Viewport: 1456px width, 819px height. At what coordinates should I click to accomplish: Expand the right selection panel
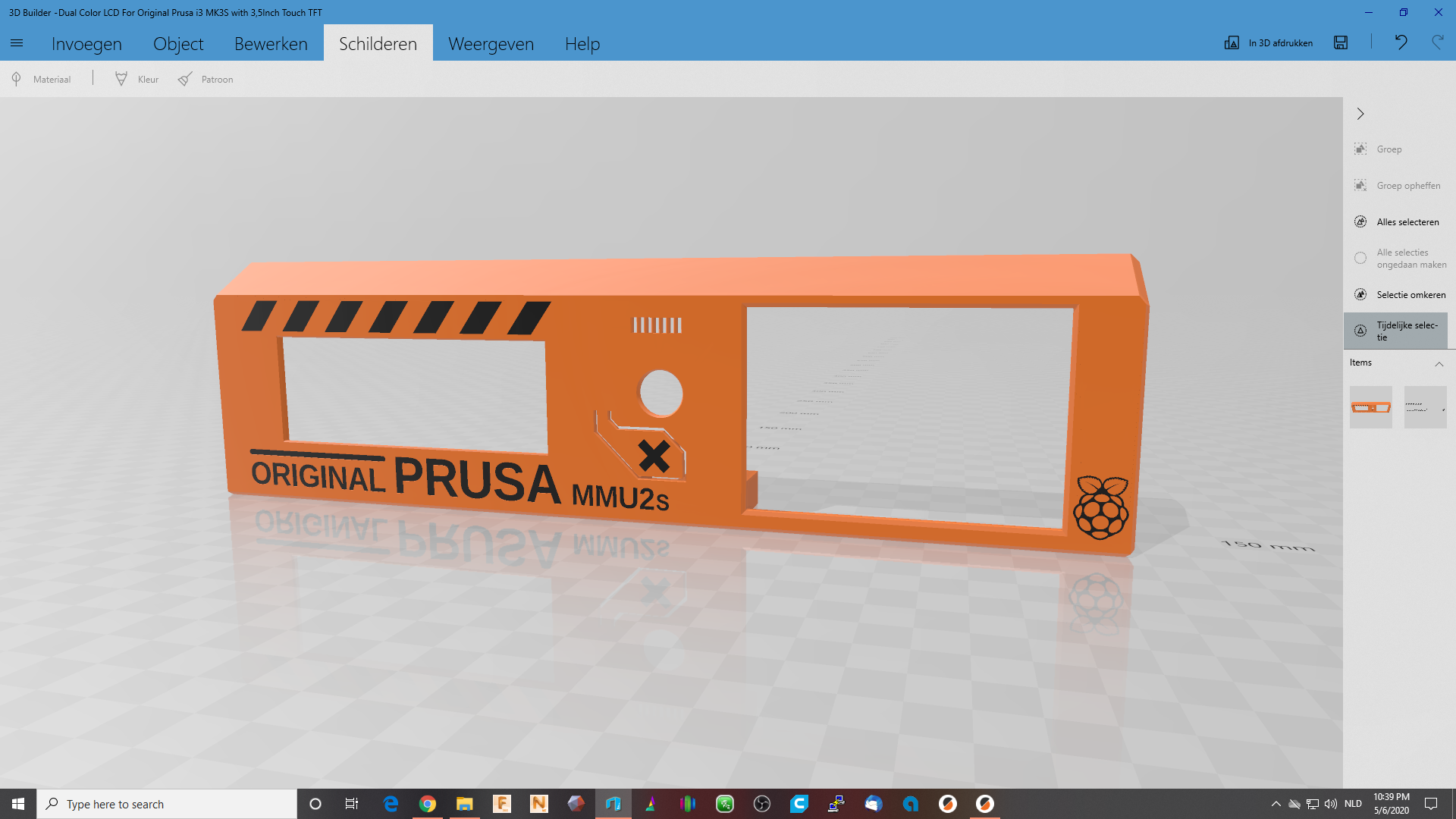(x=1360, y=114)
